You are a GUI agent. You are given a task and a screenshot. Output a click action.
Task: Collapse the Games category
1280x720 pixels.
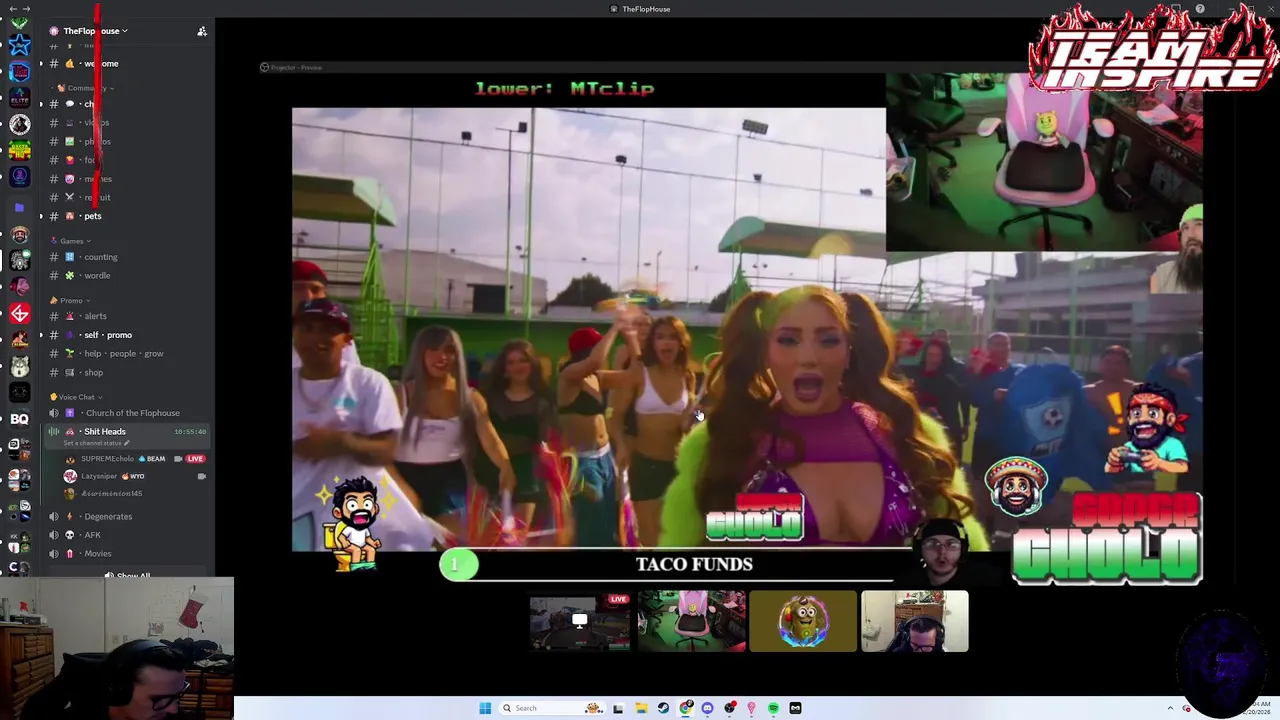coord(75,241)
